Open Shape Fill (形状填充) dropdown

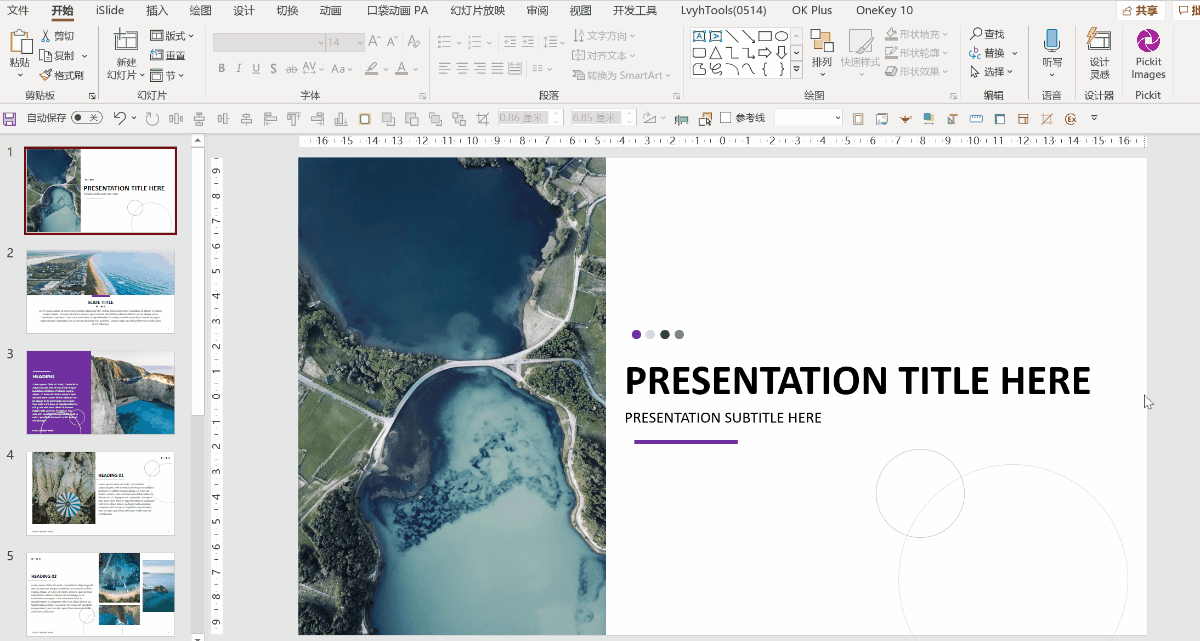pos(918,34)
